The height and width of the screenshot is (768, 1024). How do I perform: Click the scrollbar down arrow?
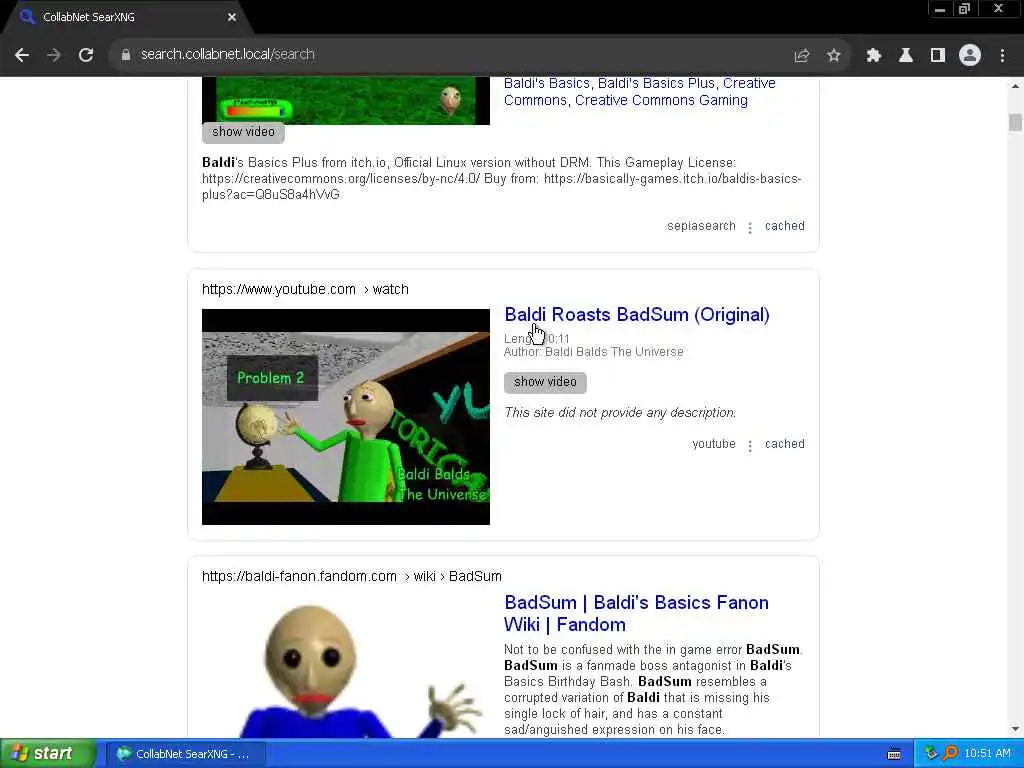(1015, 729)
